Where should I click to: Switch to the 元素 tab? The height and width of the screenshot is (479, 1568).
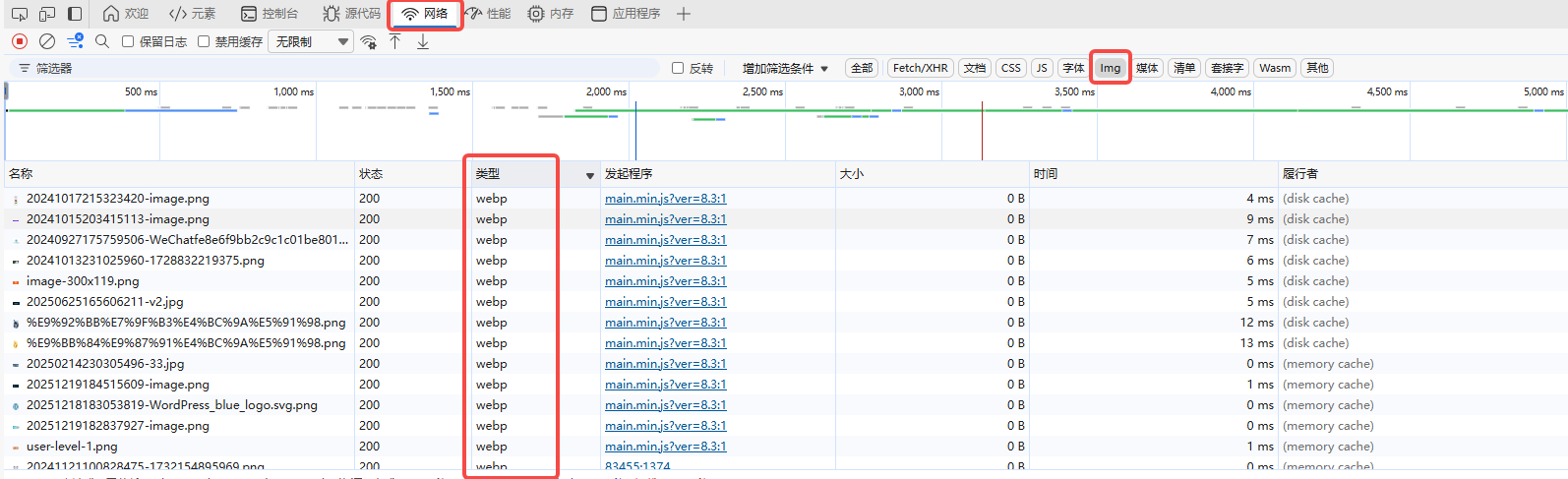click(193, 14)
